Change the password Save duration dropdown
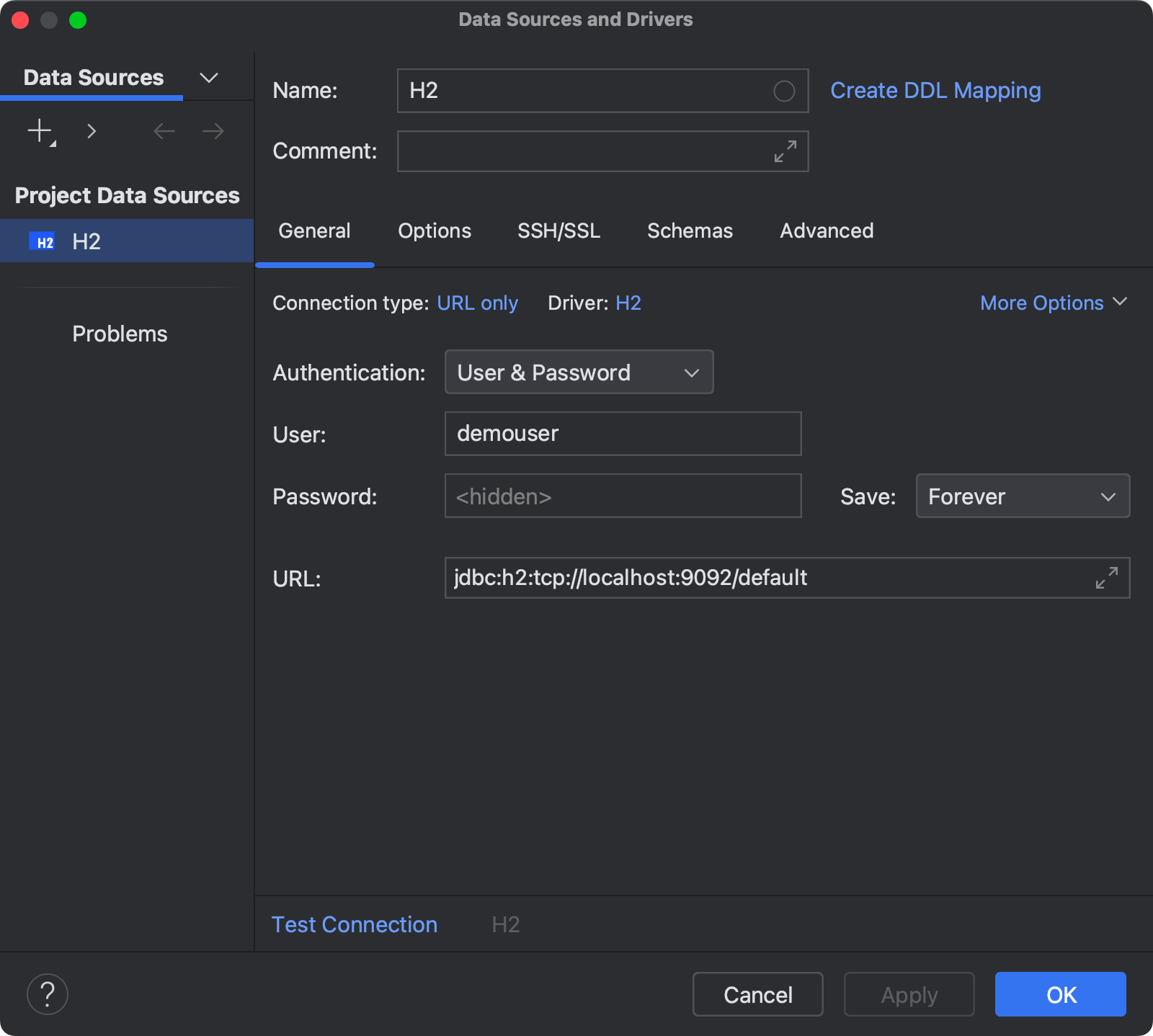The height and width of the screenshot is (1036, 1153). [1022, 496]
